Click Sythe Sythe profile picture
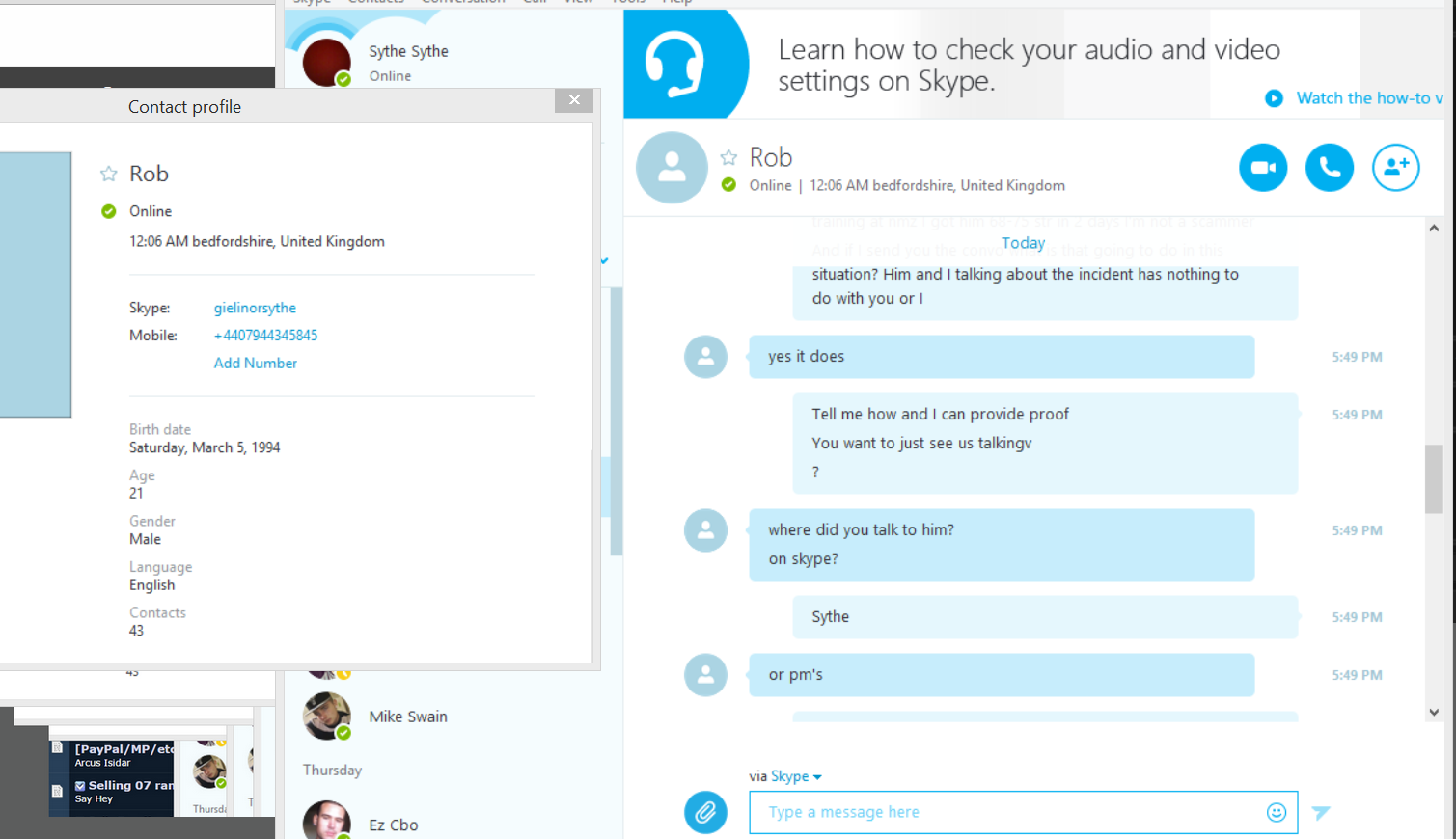This screenshot has height=839, width=1456. coord(326,62)
